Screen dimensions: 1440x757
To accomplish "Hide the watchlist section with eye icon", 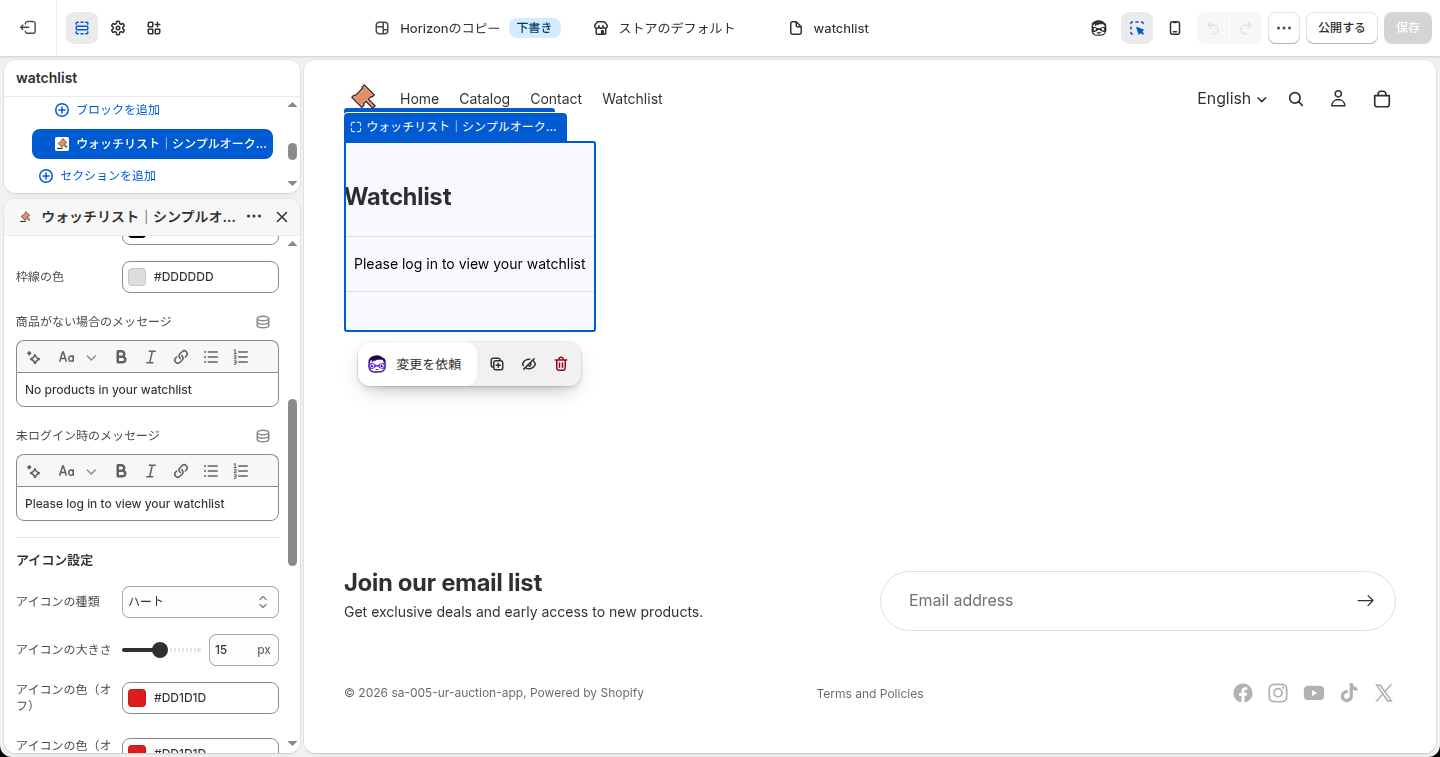I will click(529, 364).
